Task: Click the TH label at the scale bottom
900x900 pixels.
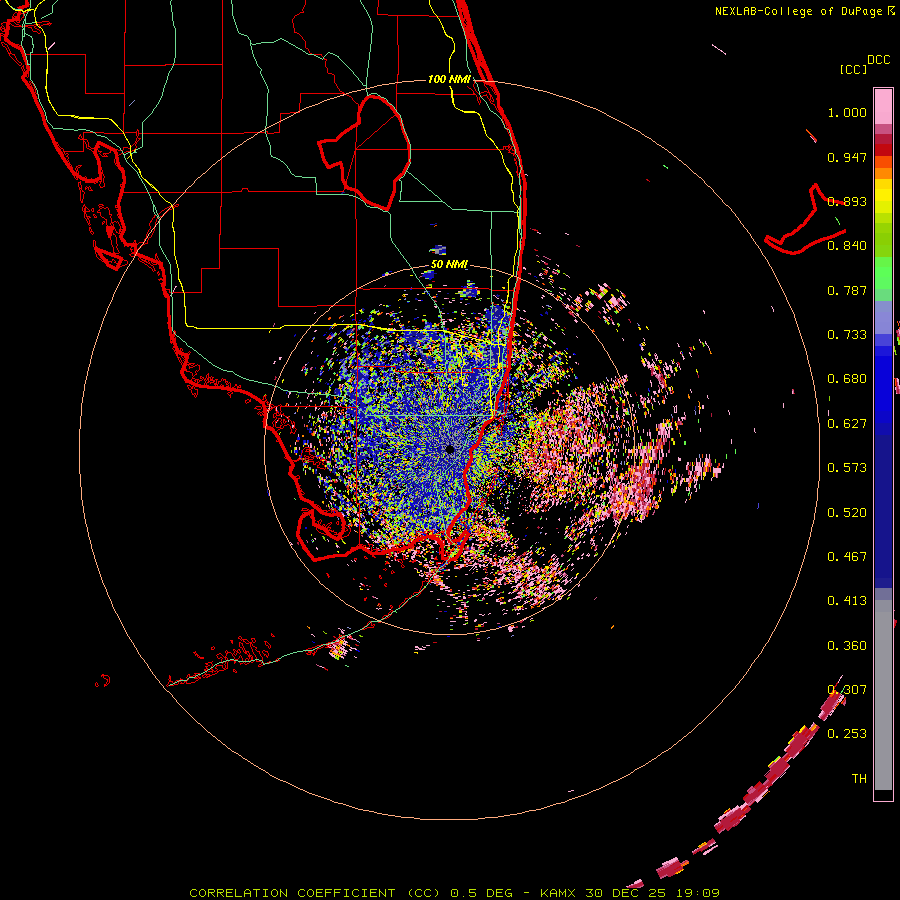Action: (859, 779)
